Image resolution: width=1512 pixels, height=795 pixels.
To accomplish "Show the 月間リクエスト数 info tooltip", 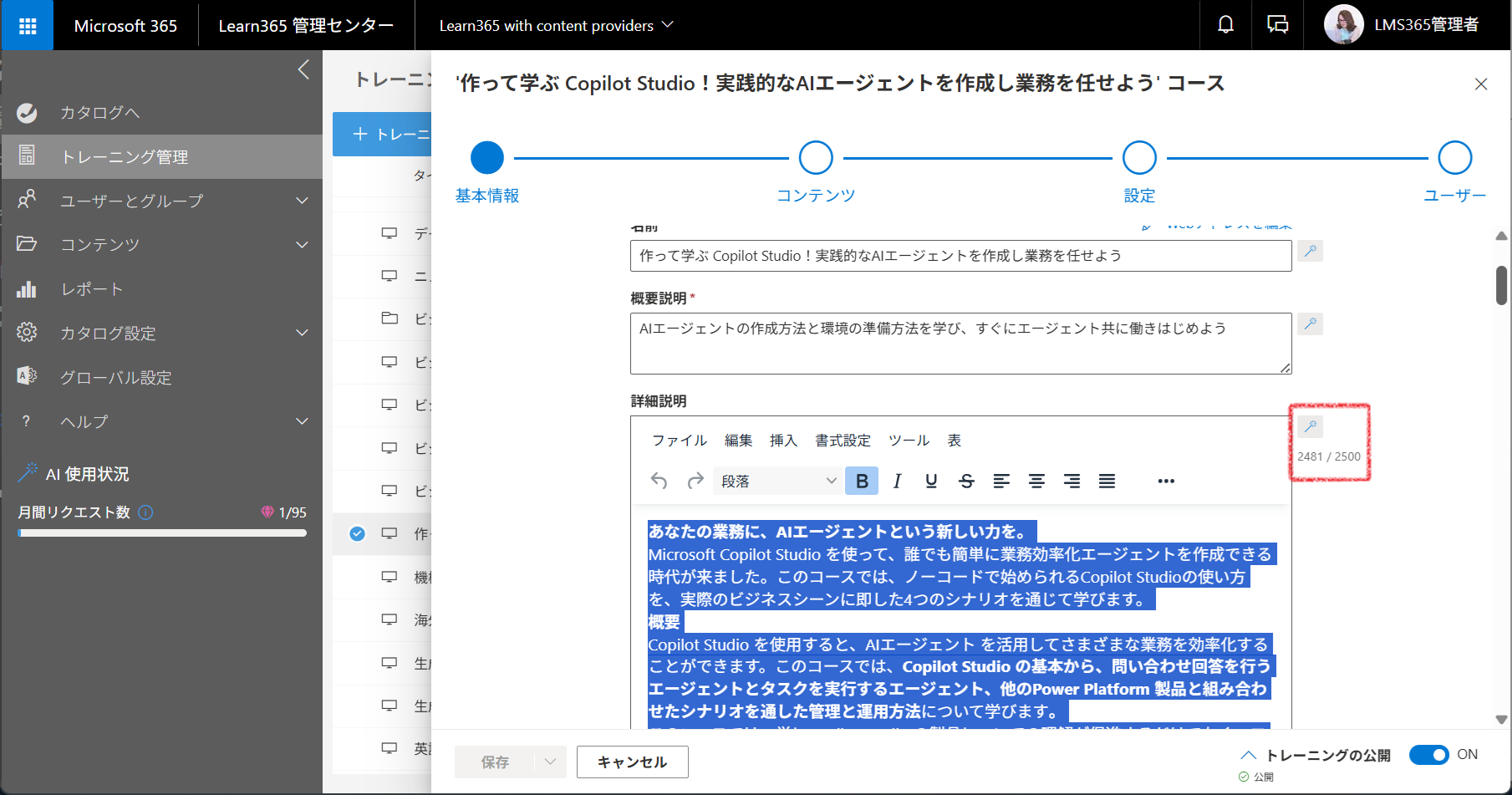I will (145, 512).
